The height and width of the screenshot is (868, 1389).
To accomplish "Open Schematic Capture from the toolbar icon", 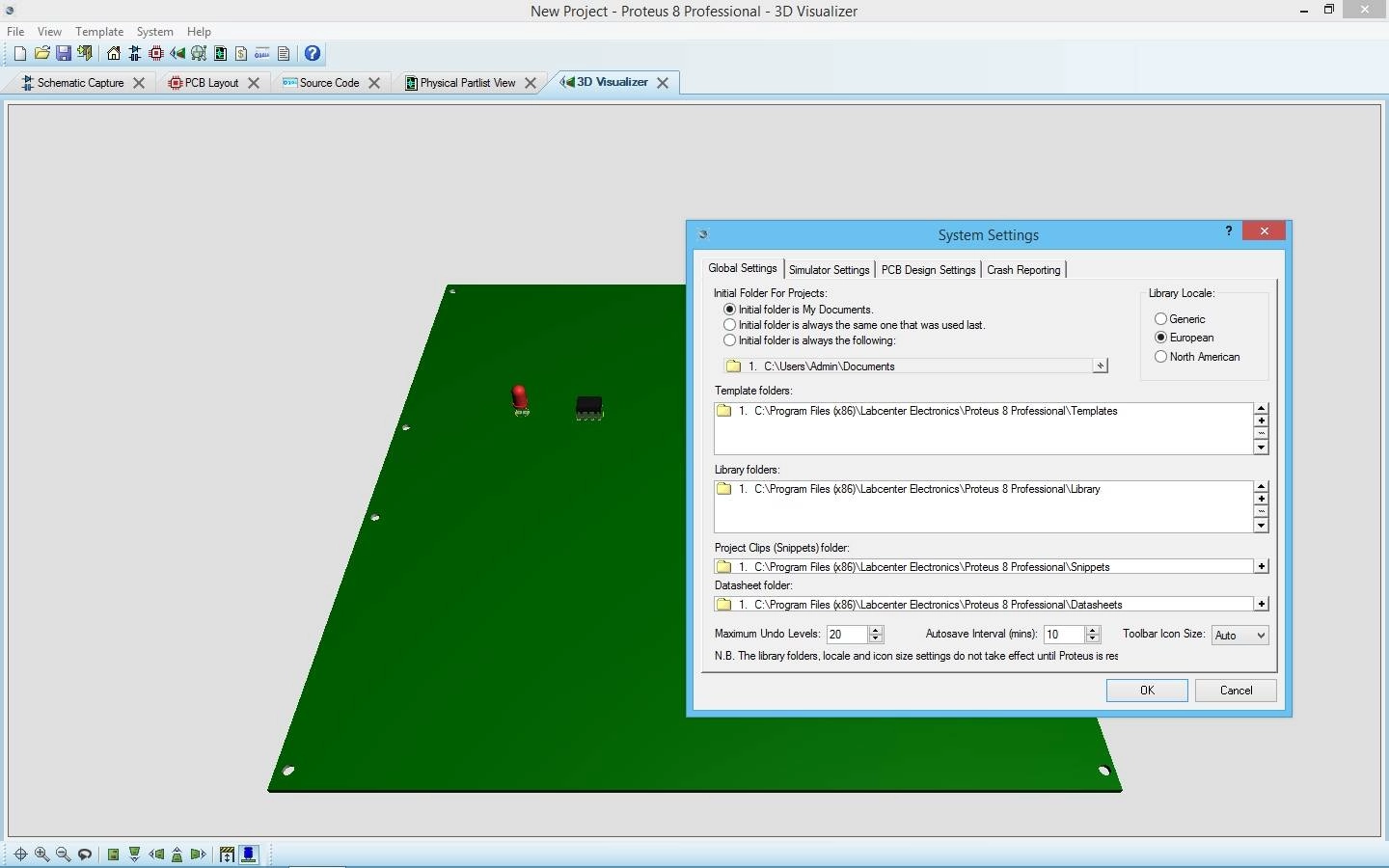I will (135, 54).
